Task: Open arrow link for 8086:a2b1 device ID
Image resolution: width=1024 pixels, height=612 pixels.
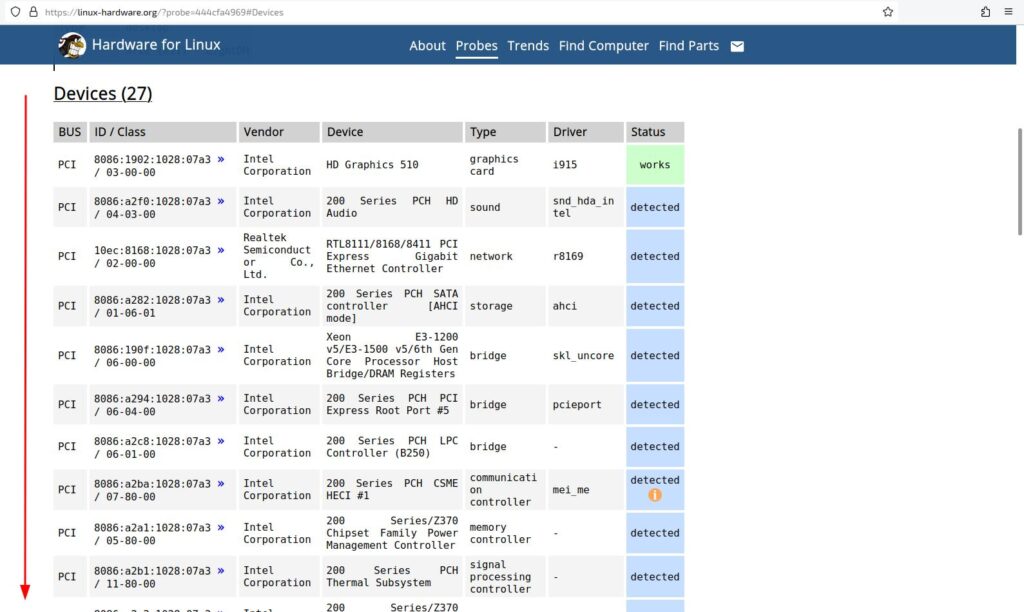Action: click(221, 570)
